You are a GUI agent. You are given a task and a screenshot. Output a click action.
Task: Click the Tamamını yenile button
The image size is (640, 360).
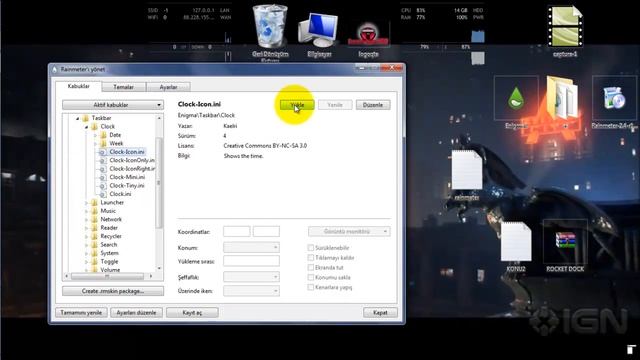tap(81, 313)
